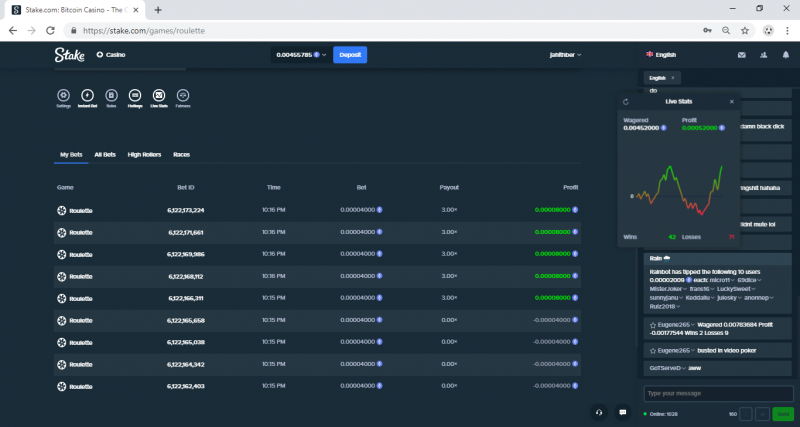Click Bet ID 6,122,166,311
The height and width of the screenshot is (427, 800).
pos(186,298)
